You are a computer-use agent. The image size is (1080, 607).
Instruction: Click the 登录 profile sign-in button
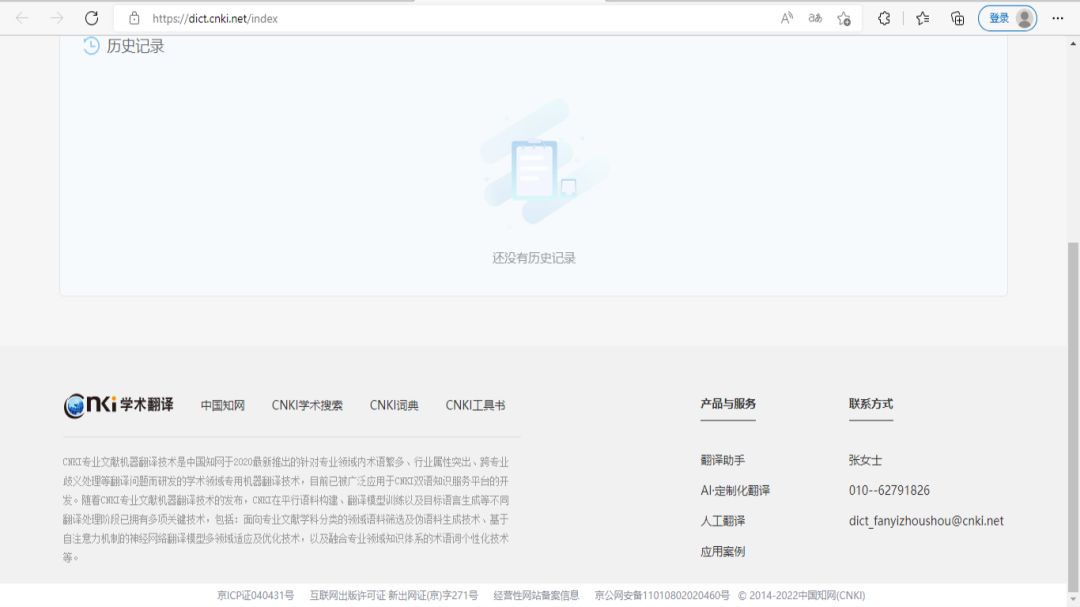coord(1007,18)
